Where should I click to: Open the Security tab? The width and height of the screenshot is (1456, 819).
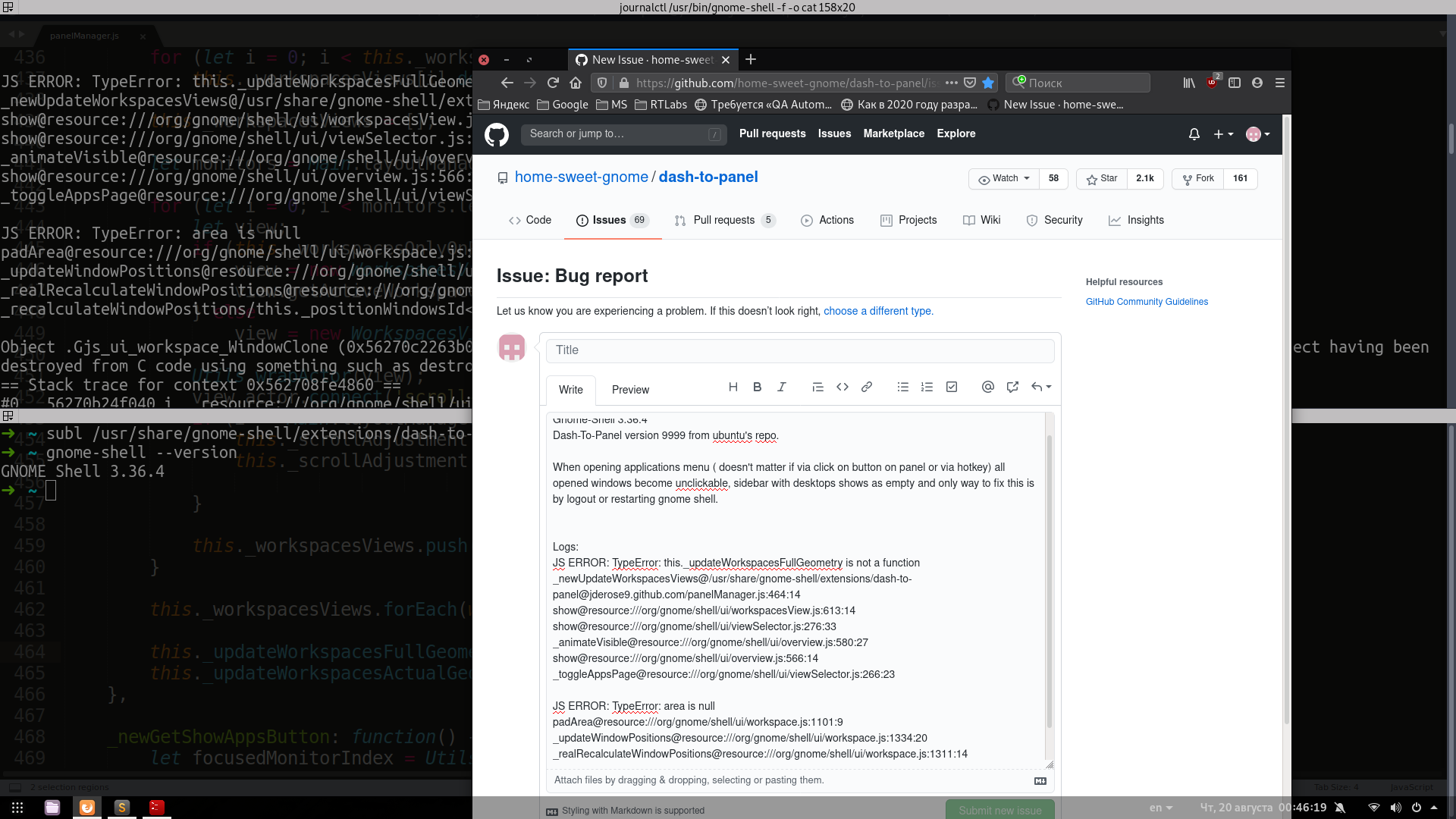[1054, 220]
